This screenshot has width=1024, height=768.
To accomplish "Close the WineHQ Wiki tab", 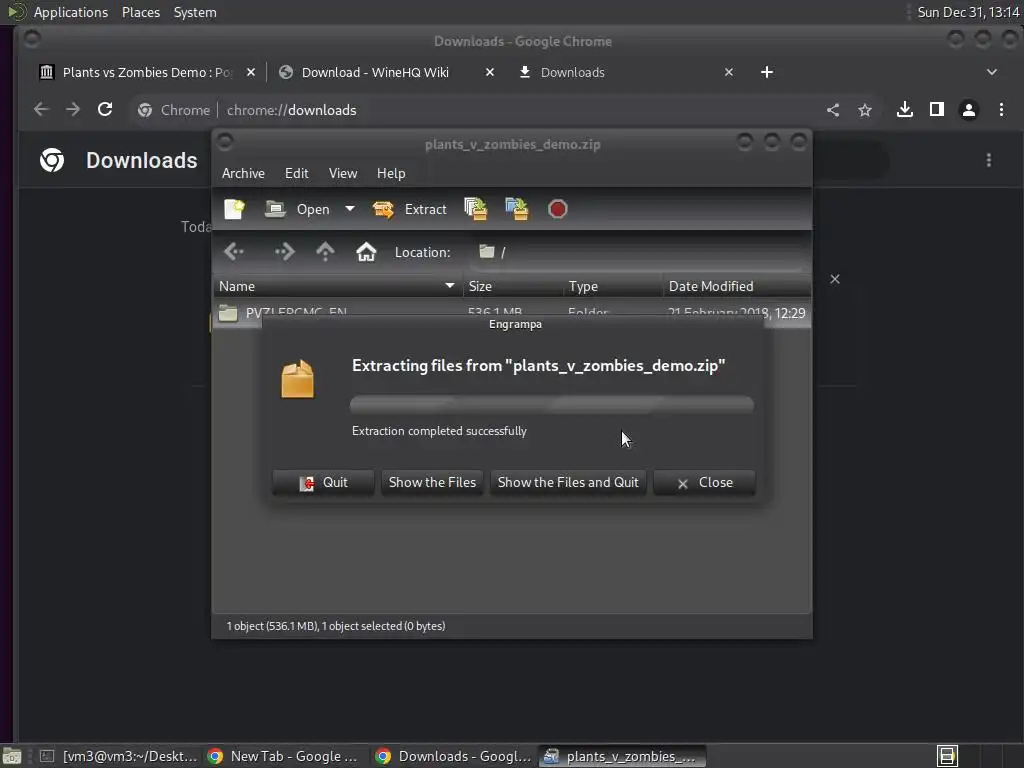I will click(490, 72).
